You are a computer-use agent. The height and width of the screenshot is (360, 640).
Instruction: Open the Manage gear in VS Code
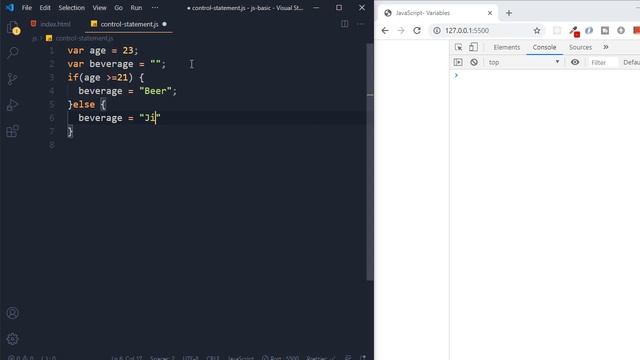coord(13,339)
